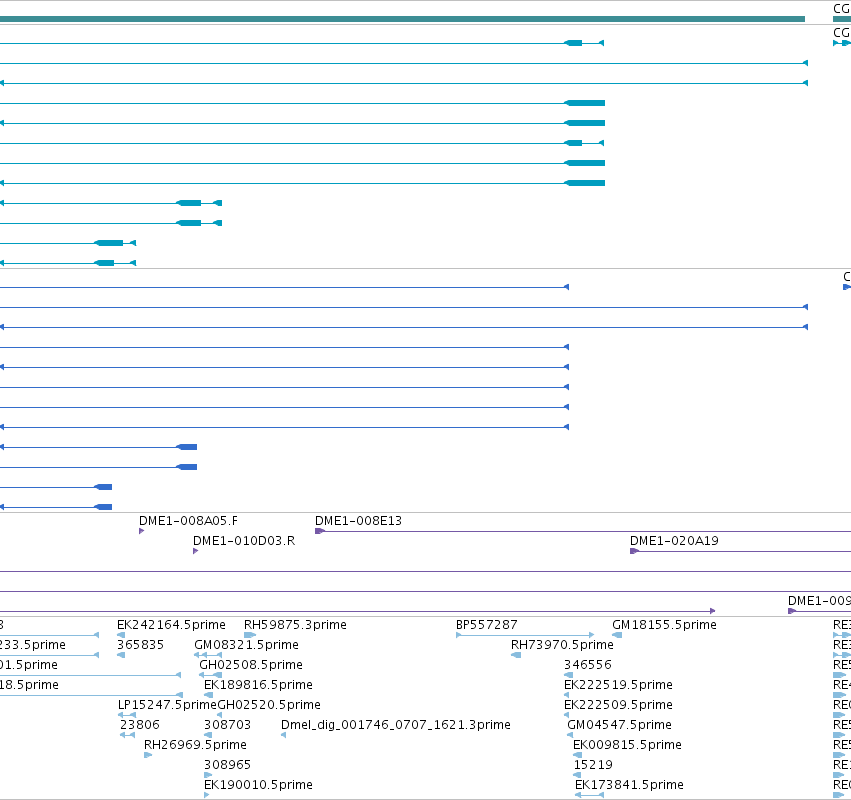Click the purple arrow glyph under DME1-008A05.F

click(x=142, y=531)
